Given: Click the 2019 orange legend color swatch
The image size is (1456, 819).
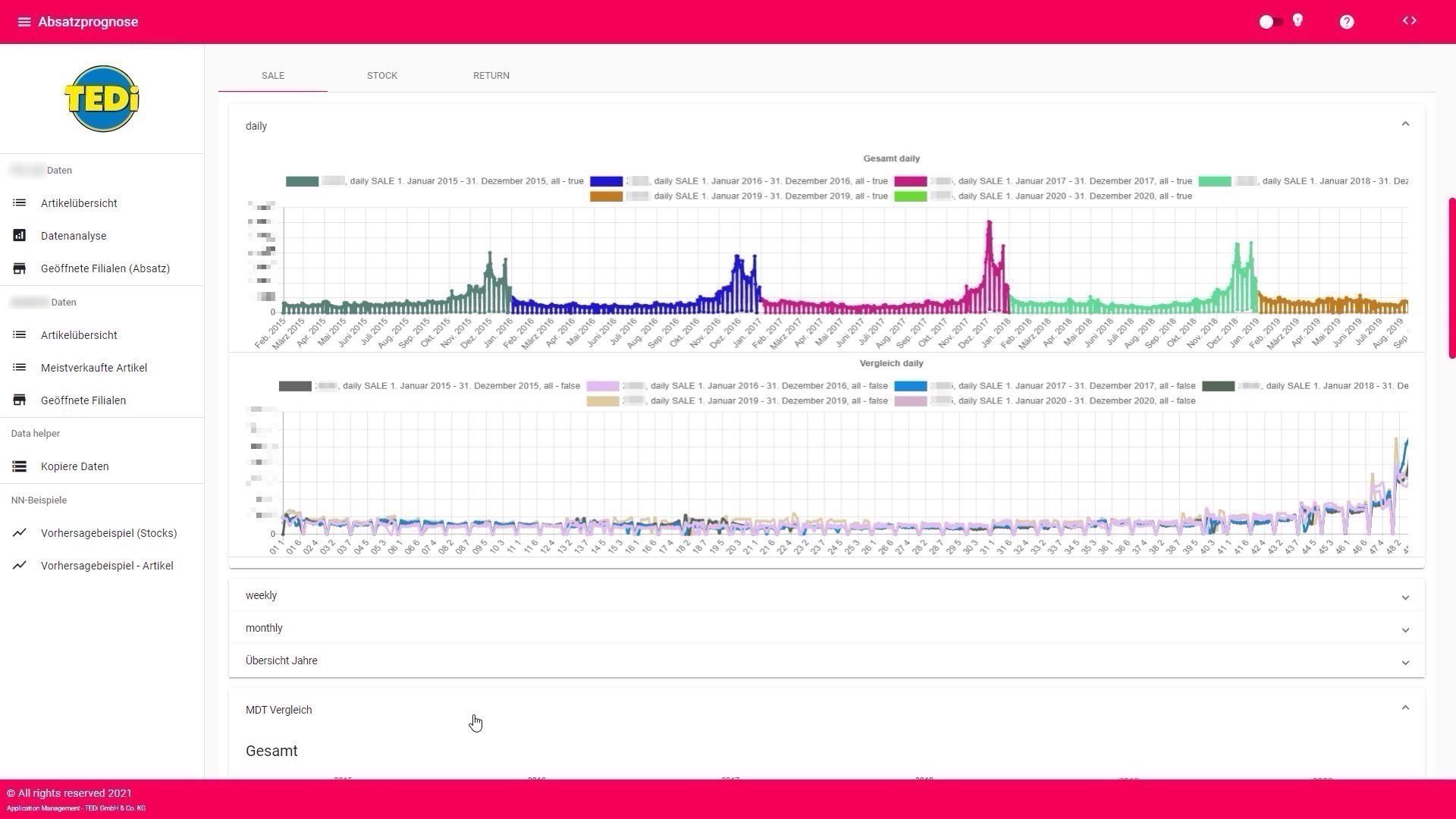Looking at the screenshot, I should (x=606, y=196).
